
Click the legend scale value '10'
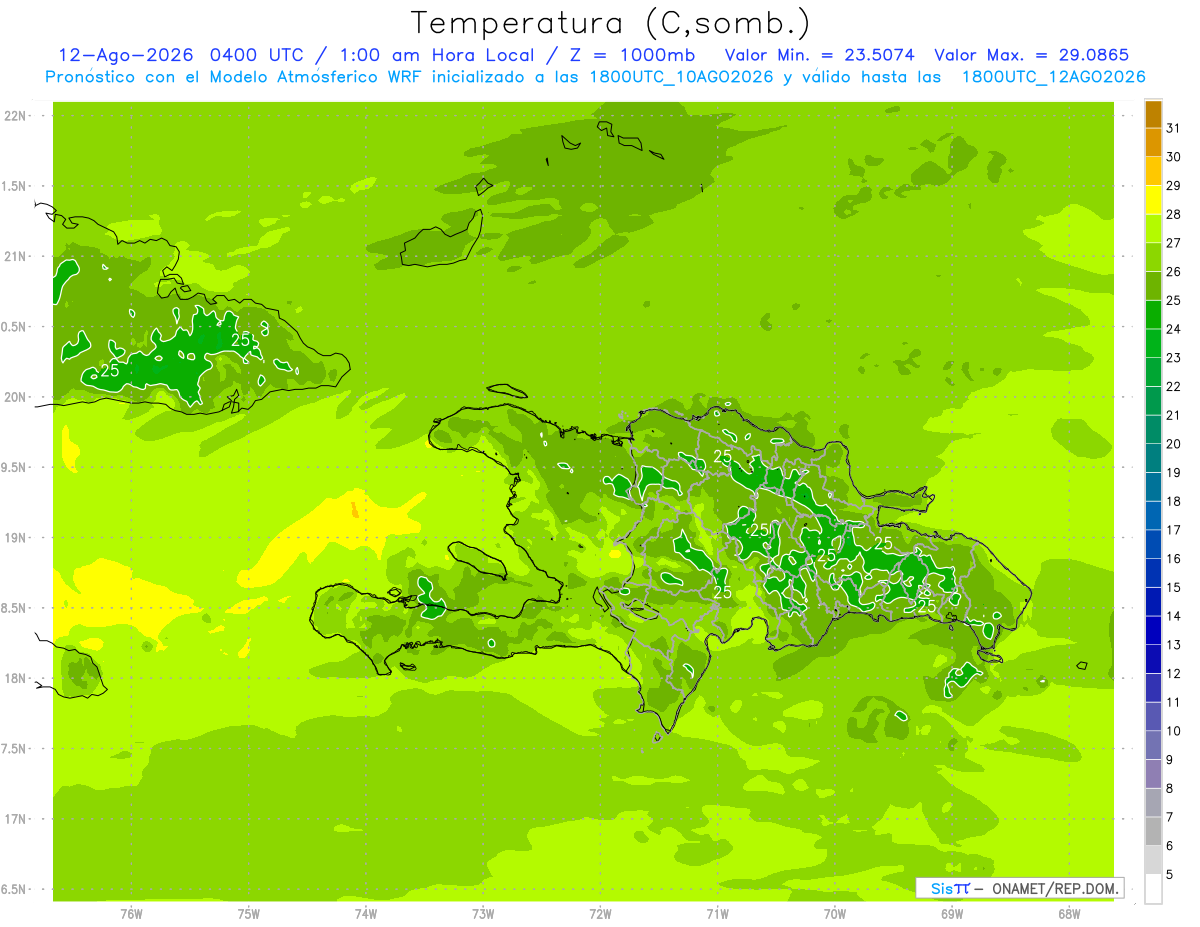pos(1174,731)
